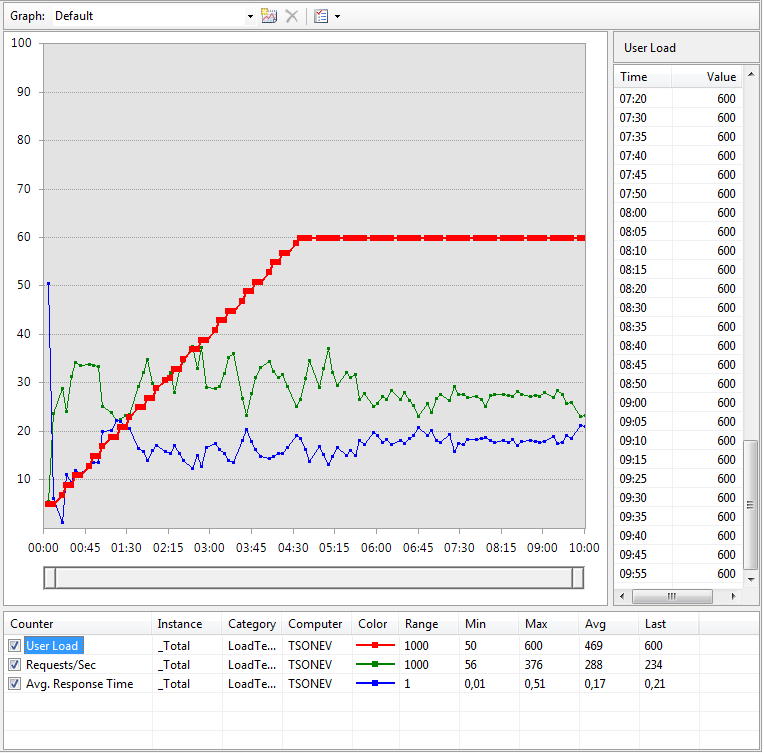Sort by the Min column header
The image size is (764, 753).
click(x=489, y=624)
